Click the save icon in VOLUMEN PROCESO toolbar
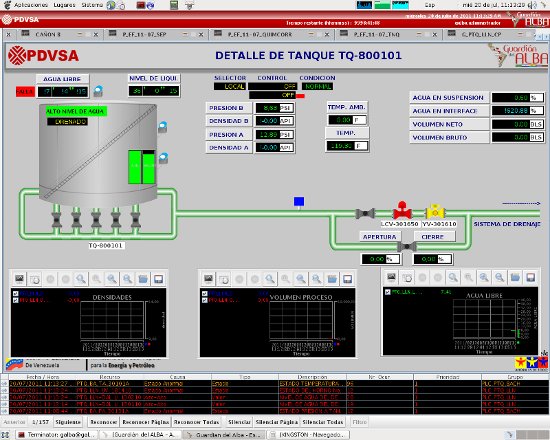550x440 pixels. [x=347, y=279]
